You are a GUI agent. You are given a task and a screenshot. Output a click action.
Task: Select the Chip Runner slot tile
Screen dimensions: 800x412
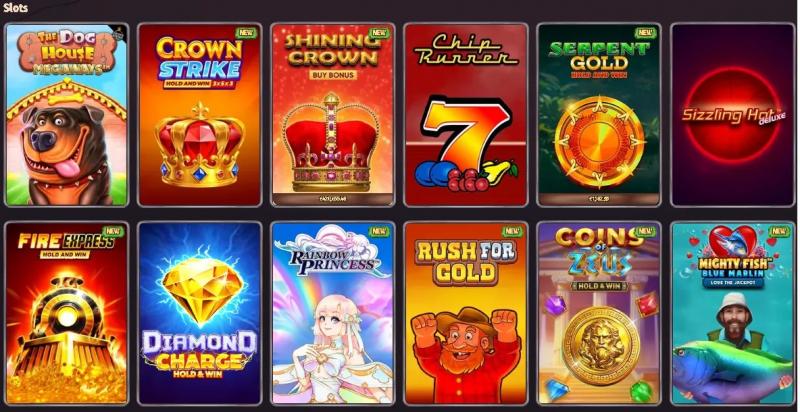466,115
